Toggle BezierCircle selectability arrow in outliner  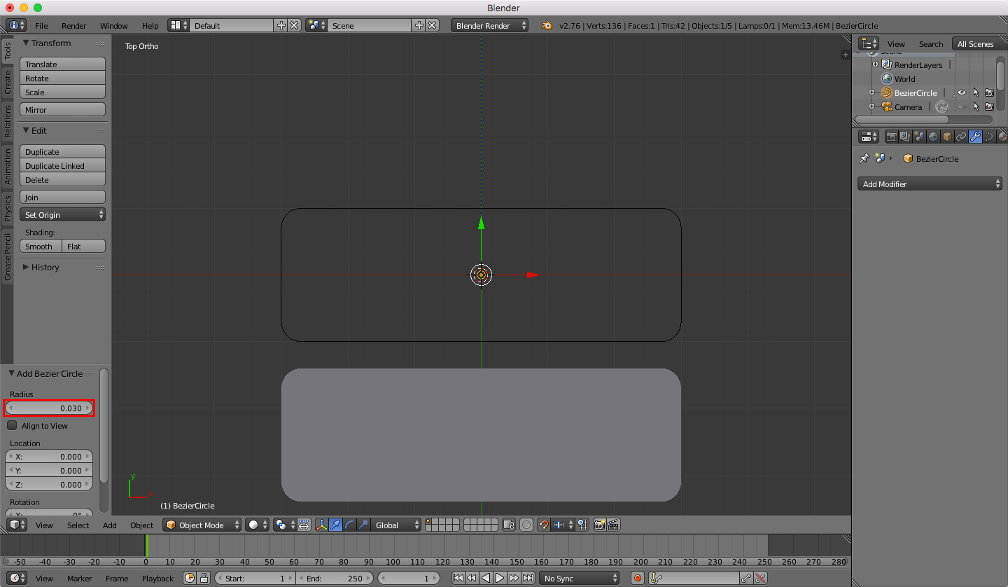(x=976, y=93)
